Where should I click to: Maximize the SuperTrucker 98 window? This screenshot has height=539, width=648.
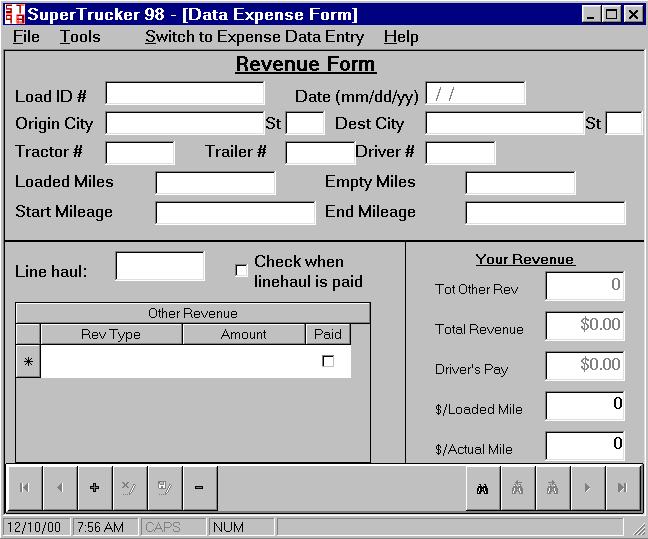[611, 14]
